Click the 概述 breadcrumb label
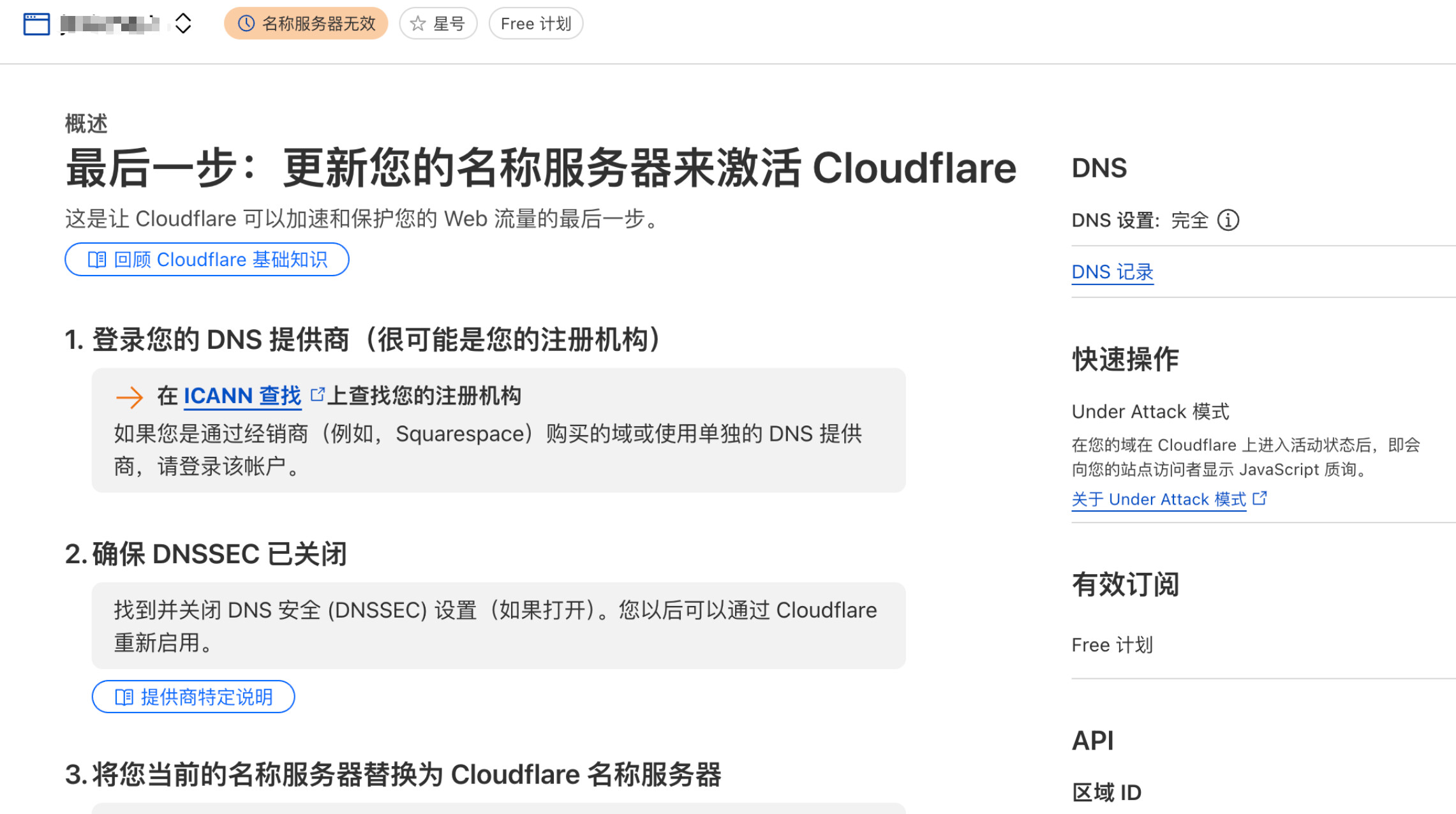 [86, 124]
